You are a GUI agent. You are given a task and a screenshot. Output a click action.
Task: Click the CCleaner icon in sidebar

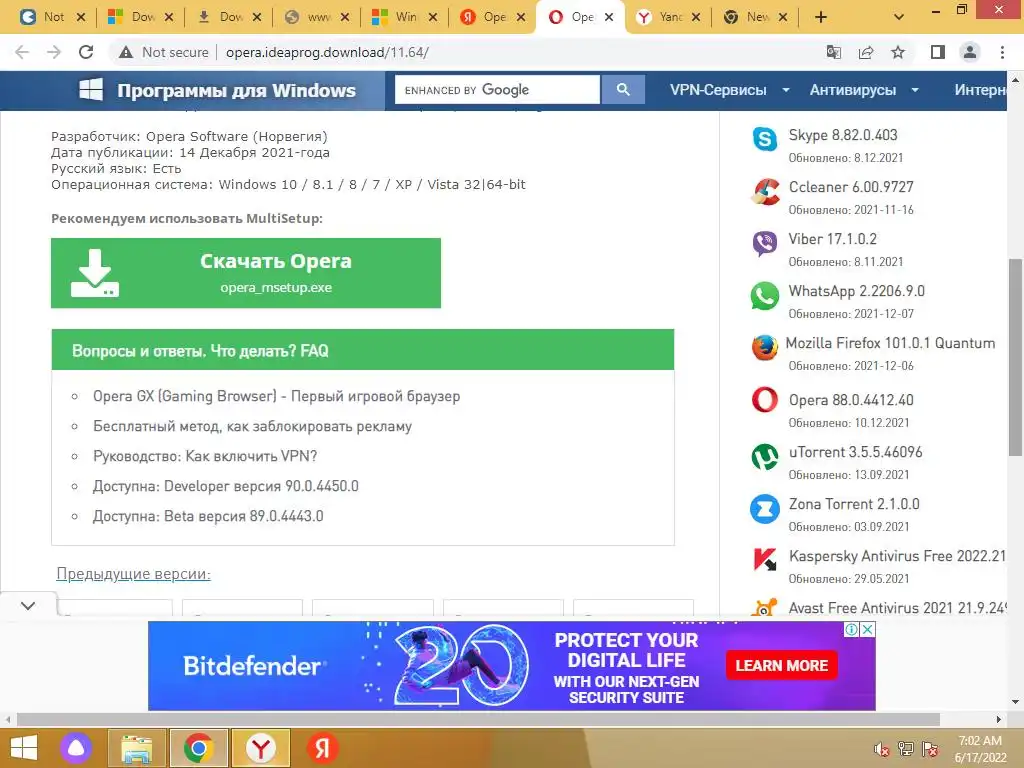765,191
